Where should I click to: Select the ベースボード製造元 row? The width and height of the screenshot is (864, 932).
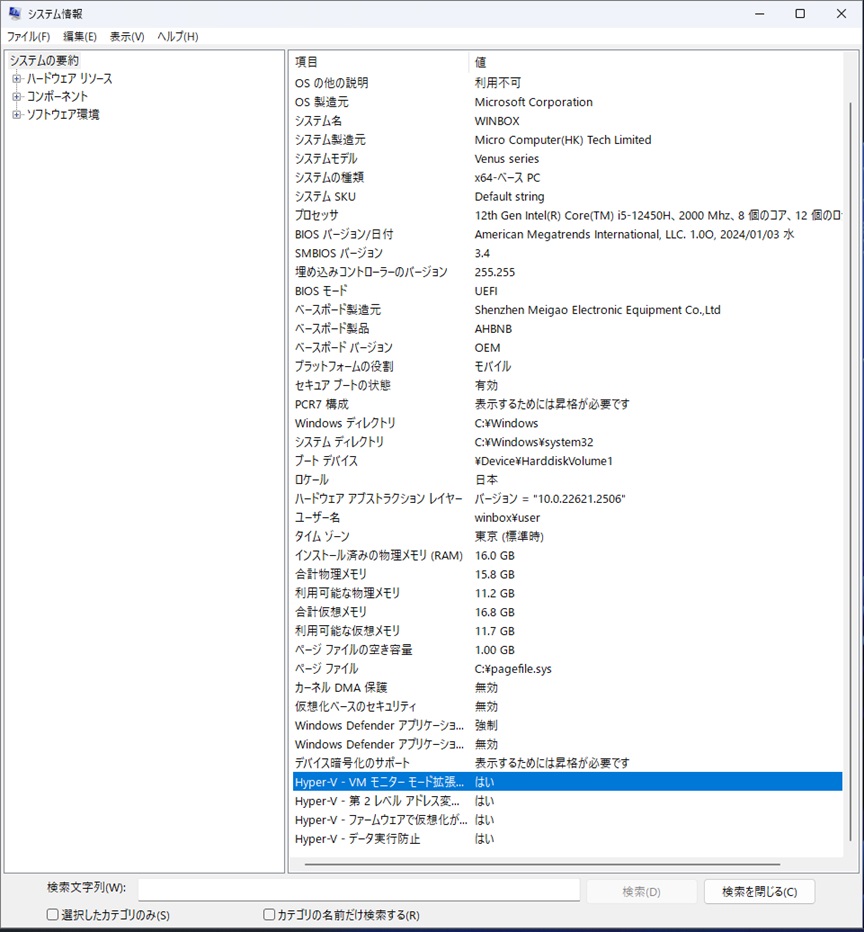click(567, 310)
